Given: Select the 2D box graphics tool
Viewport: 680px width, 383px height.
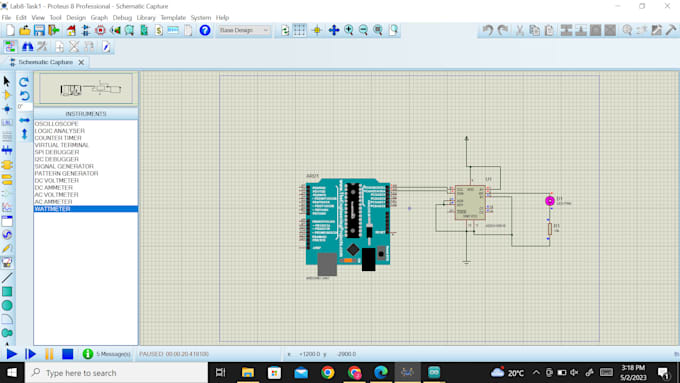Looking at the screenshot, I should point(7,291).
